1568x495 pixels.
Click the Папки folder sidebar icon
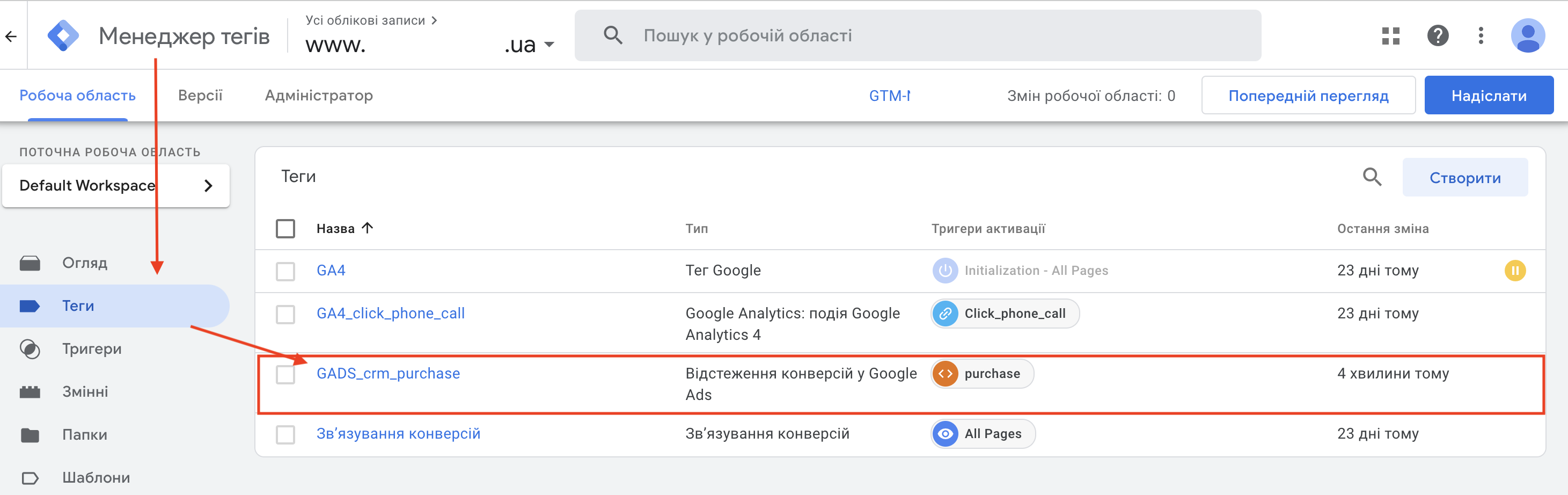pos(30,435)
